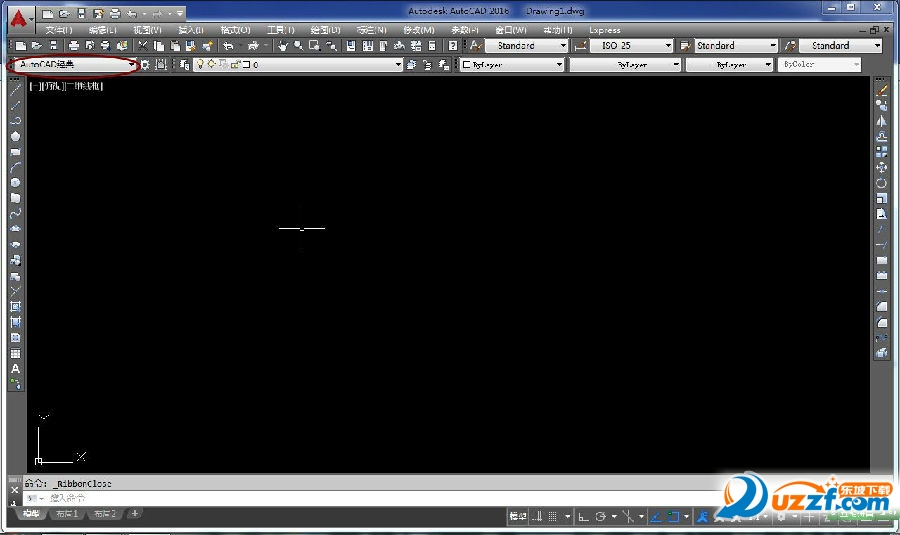This screenshot has width=900, height=535.
Task: Open the object color ByLayer swatch dropdown
Action: (x=513, y=65)
